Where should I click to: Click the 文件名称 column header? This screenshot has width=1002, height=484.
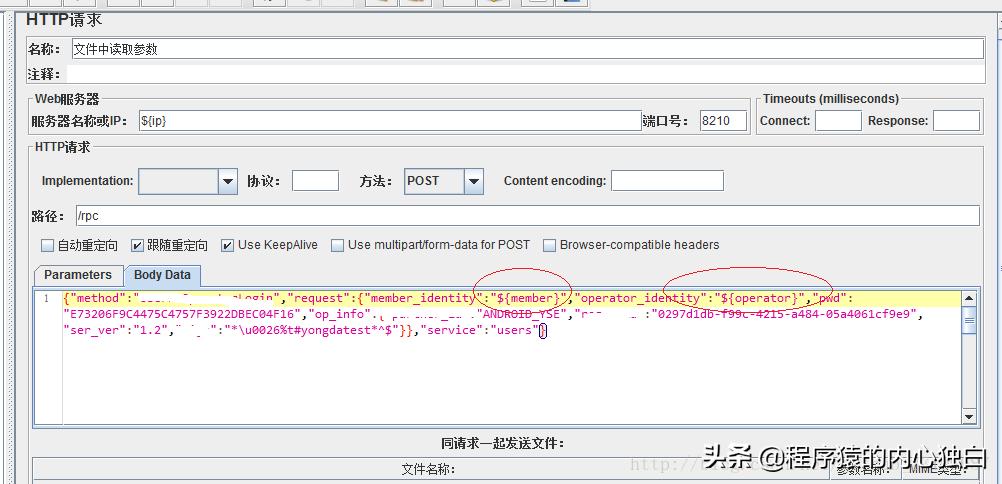pos(428,470)
